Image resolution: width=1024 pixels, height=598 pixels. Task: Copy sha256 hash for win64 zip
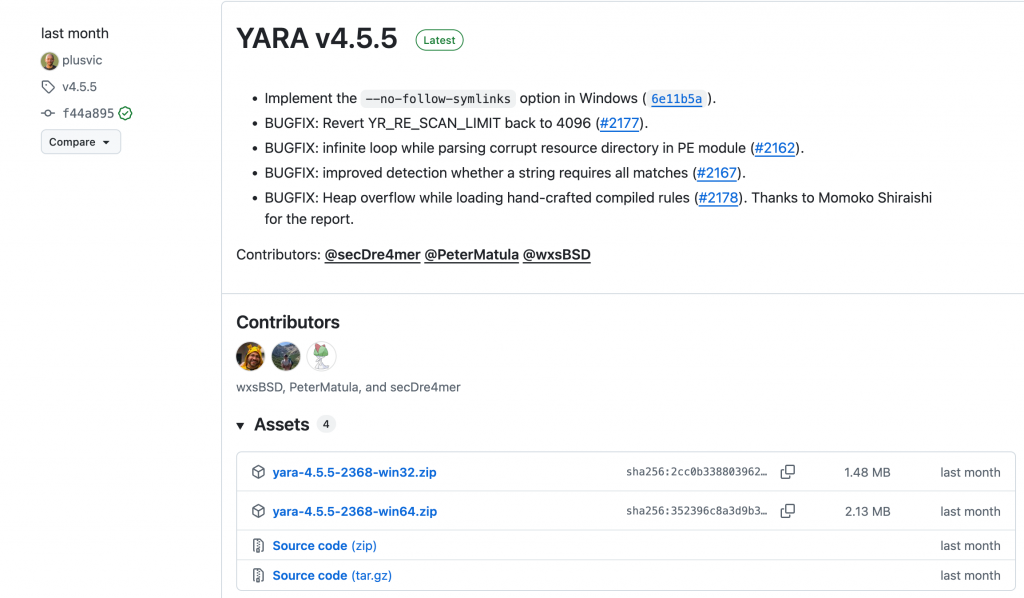(788, 511)
